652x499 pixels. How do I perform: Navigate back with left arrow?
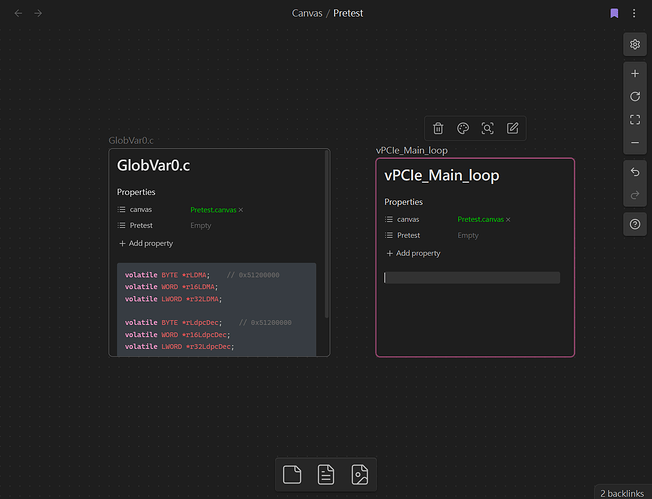click(x=18, y=13)
